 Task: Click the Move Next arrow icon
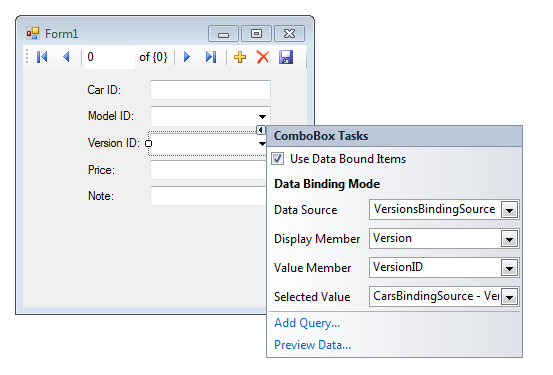click(x=187, y=57)
